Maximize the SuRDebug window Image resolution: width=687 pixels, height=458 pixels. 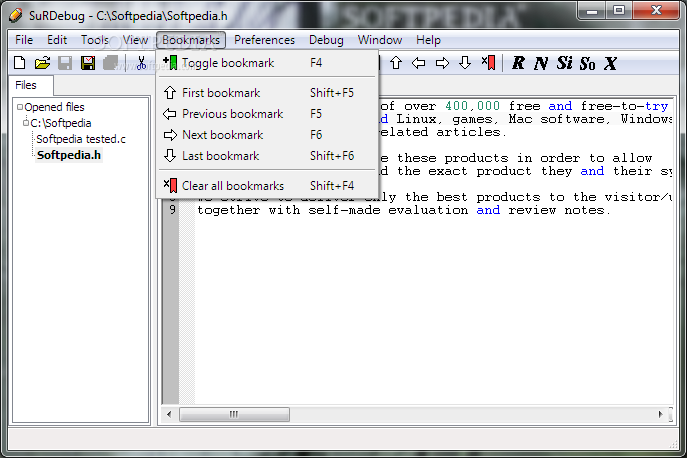pos(619,10)
